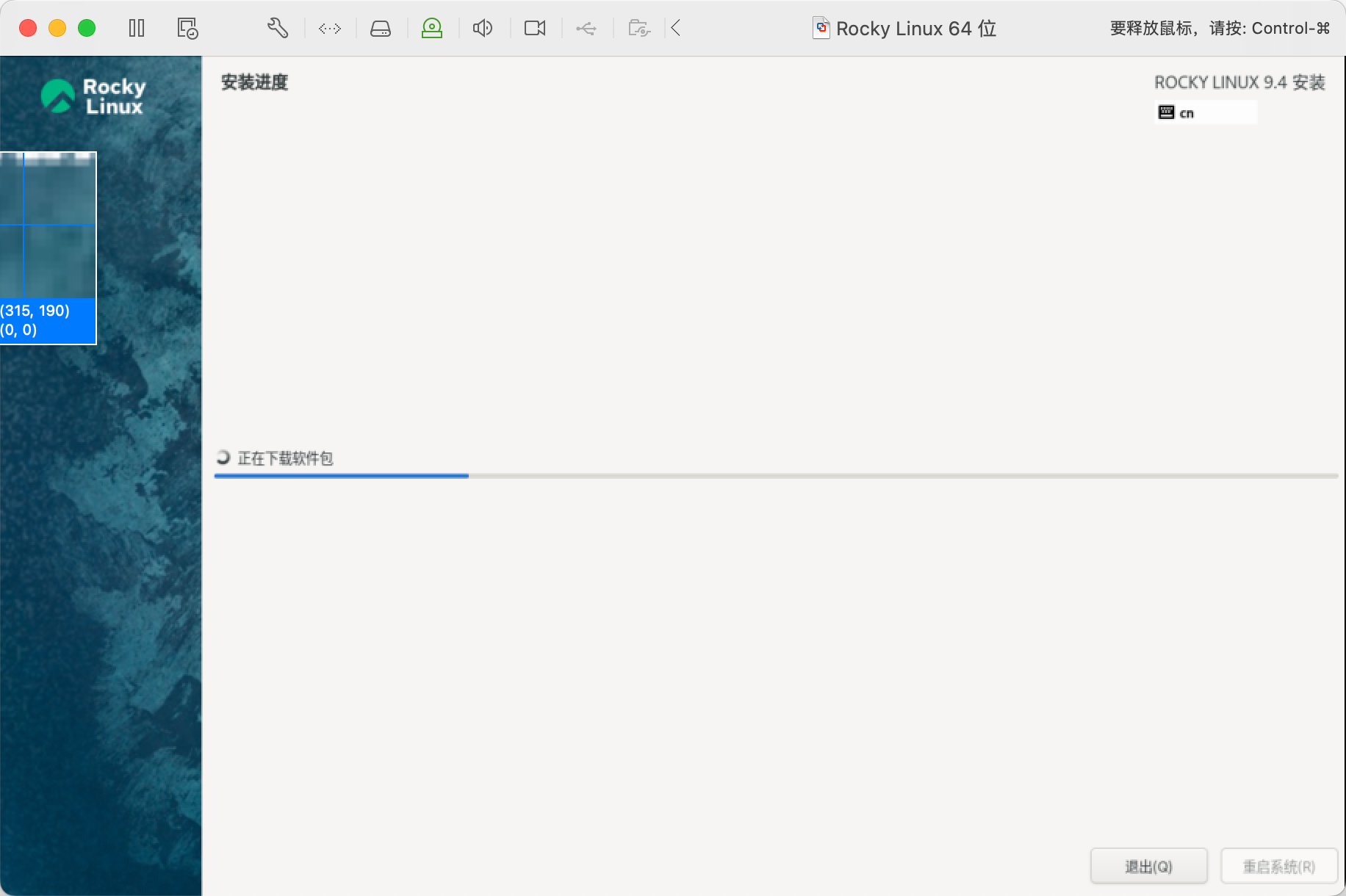Click the USB devices icon

pyautogui.click(x=586, y=29)
